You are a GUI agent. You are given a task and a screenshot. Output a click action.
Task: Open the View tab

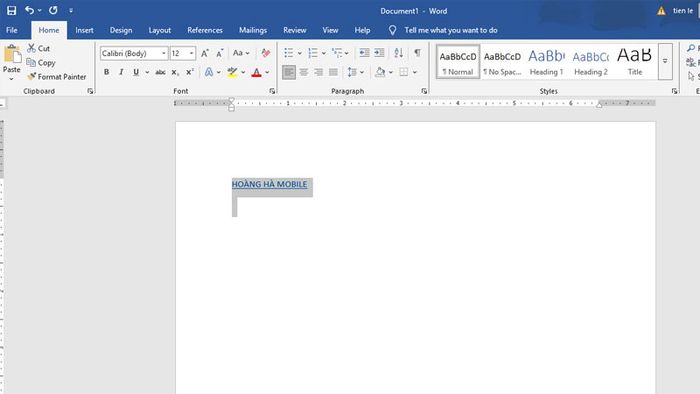tap(330, 30)
